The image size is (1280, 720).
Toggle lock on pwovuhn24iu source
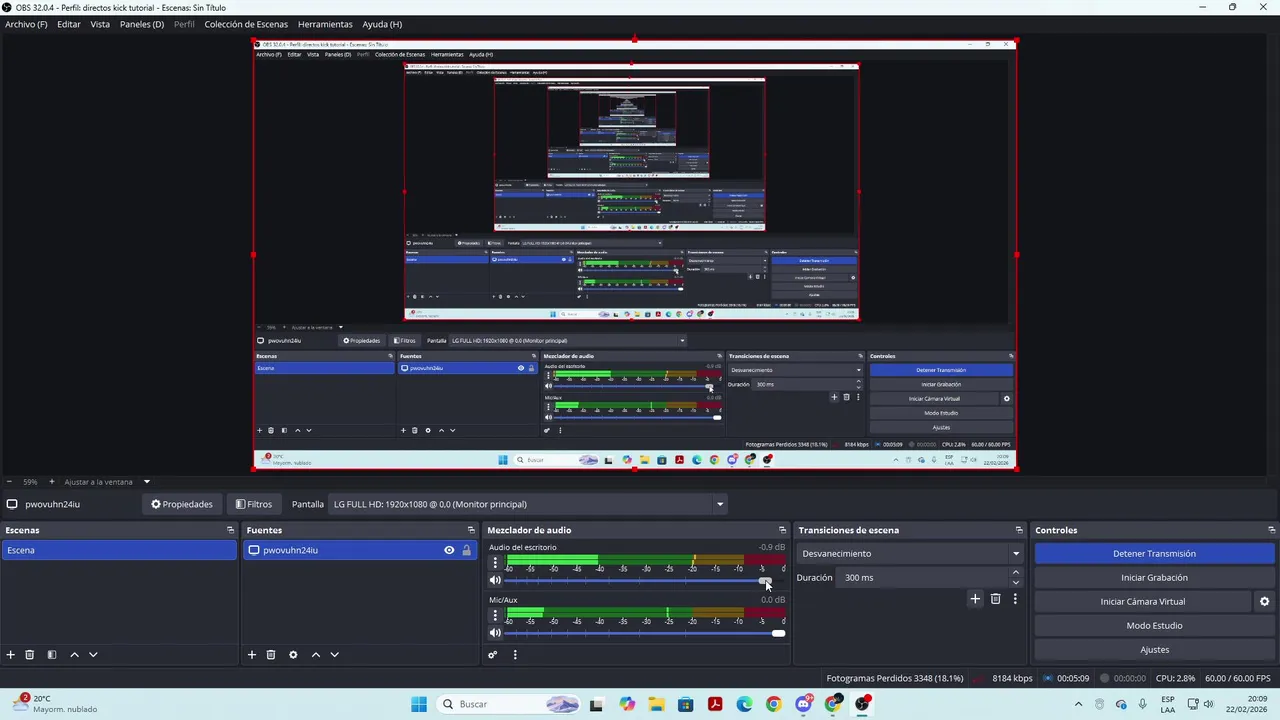tap(466, 550)
